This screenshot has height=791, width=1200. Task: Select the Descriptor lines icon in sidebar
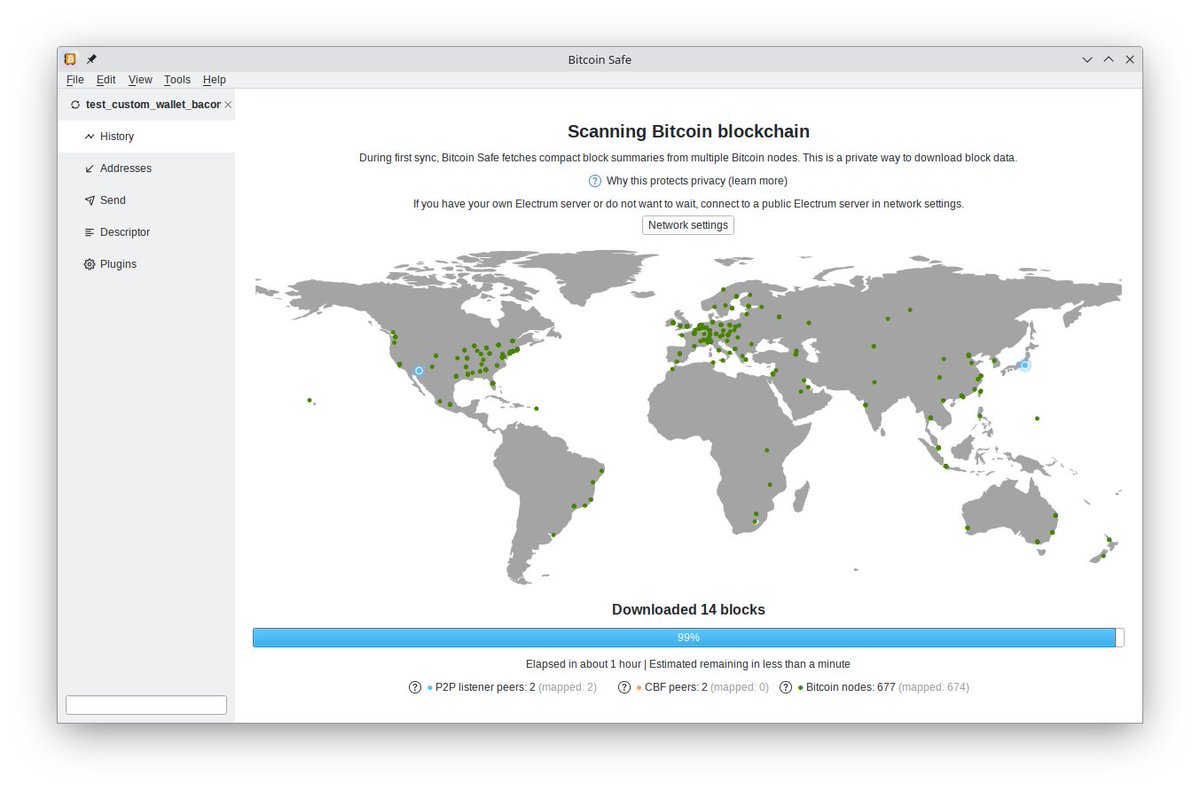89,232
